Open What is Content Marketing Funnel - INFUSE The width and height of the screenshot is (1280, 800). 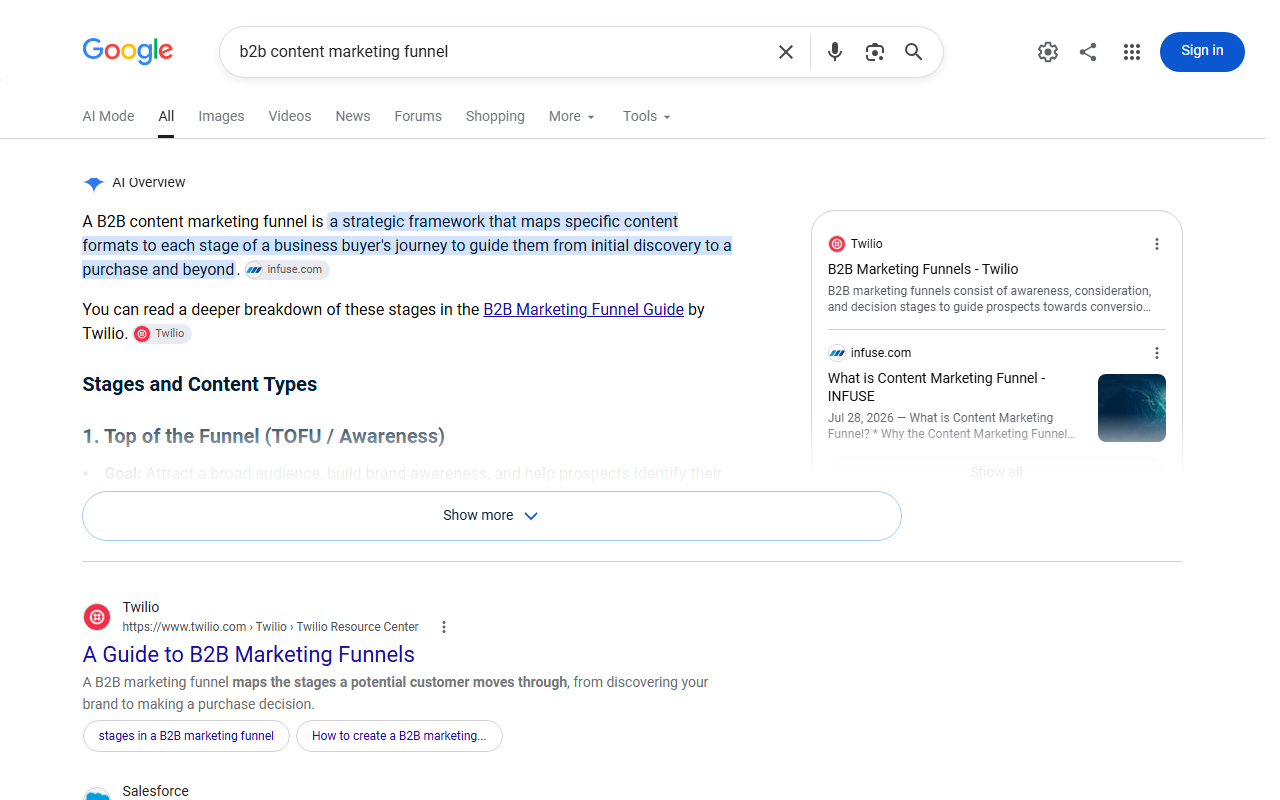tap(937, 387)
